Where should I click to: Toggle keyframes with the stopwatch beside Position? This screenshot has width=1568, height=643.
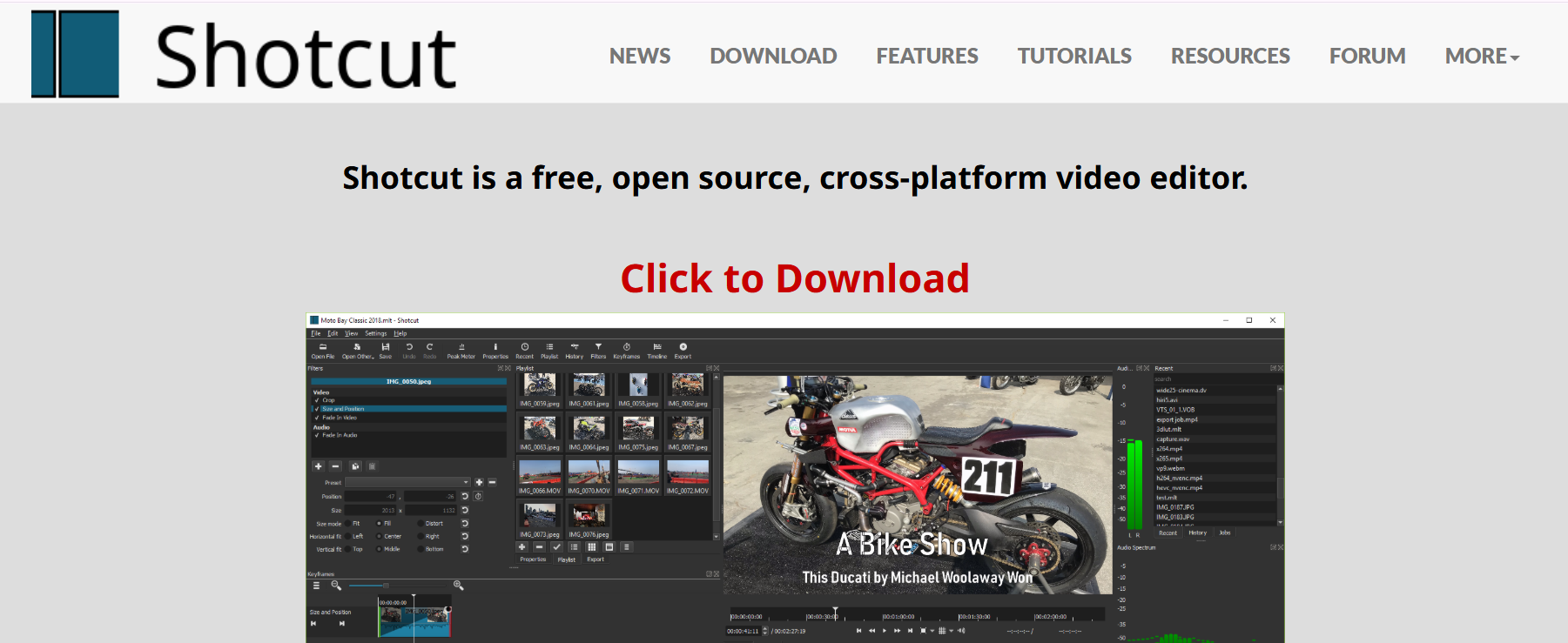[478, 496]
